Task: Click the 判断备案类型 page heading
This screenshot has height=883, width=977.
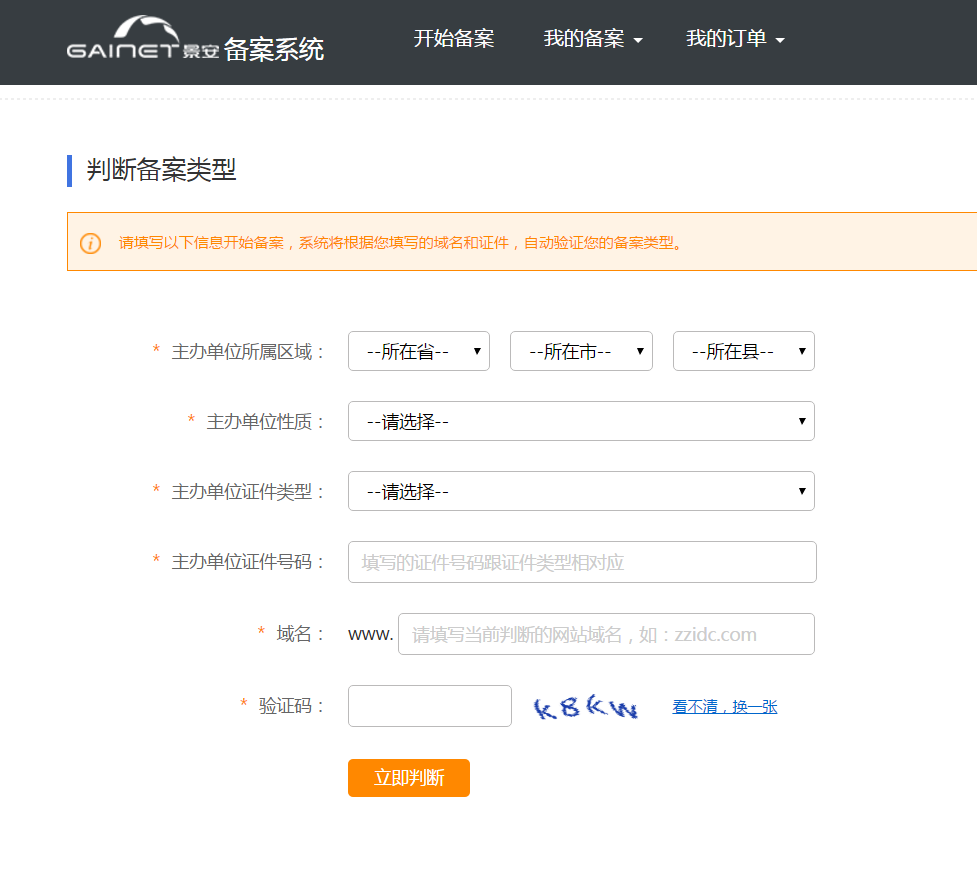Action: 161,171
